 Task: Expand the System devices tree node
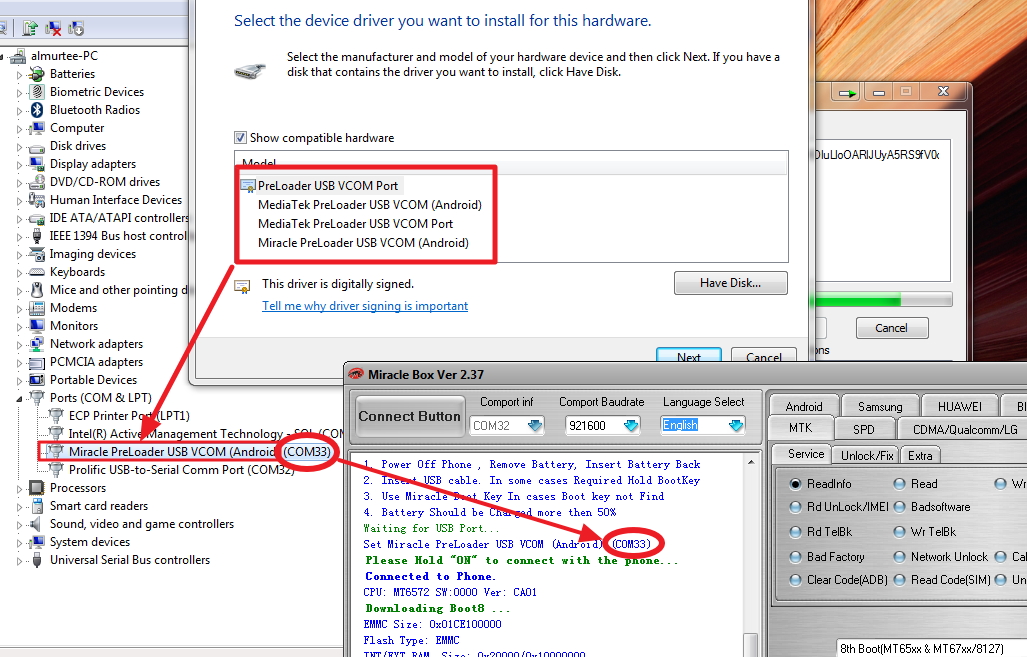pos(20,542)
